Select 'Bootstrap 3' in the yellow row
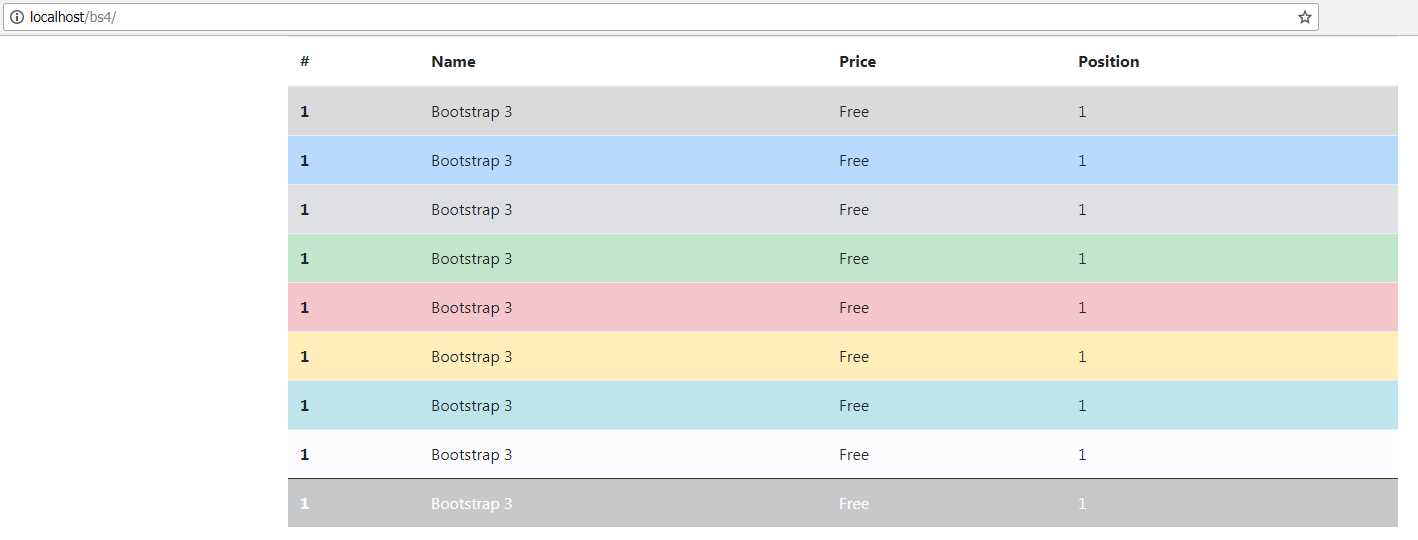The image size is (1418, 540). click(471, 357)
